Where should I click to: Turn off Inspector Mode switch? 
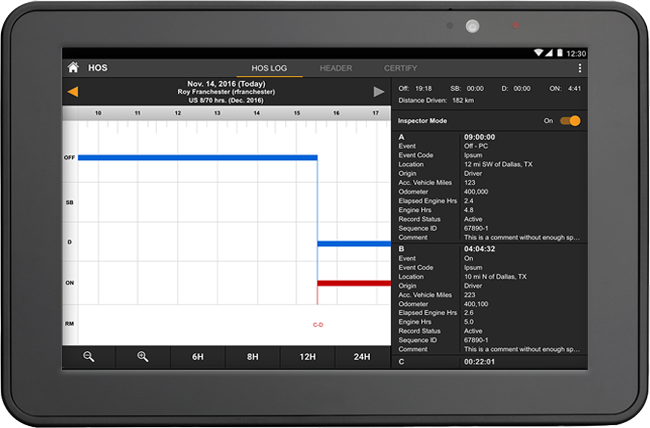[570, 121]
